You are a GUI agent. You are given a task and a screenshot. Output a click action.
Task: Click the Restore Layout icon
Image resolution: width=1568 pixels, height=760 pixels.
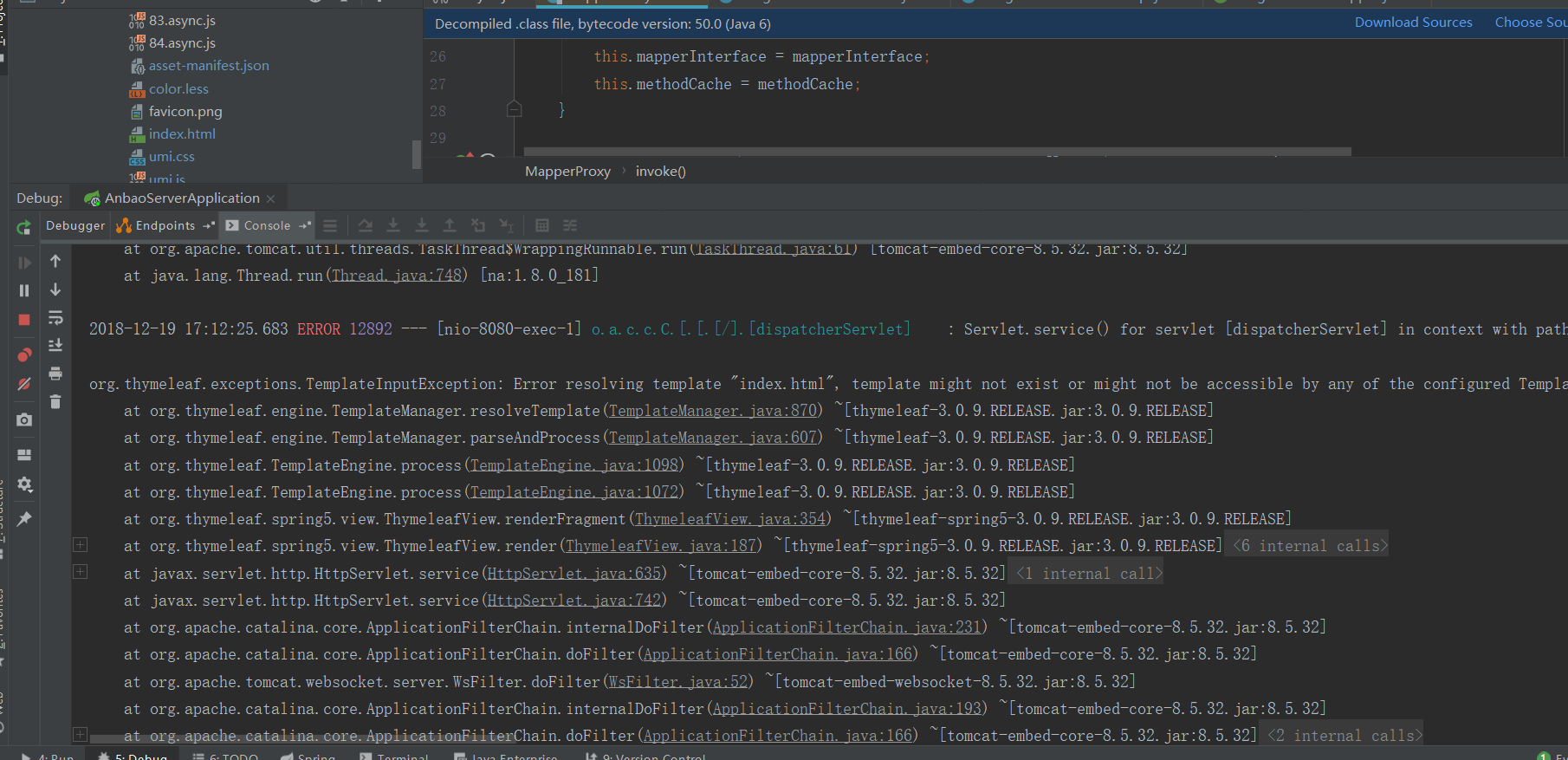coord(24,455)
